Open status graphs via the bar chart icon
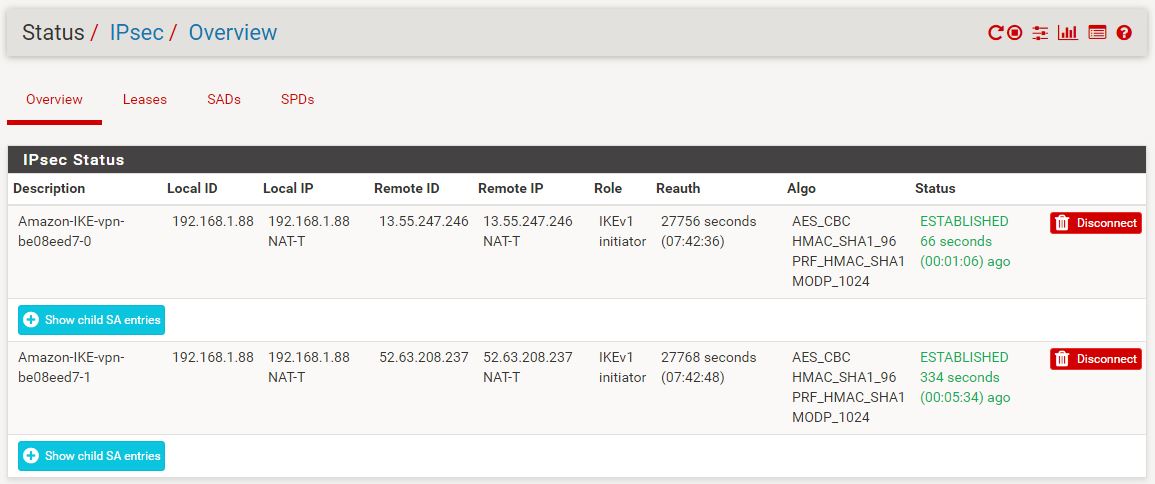Viewport: 1155px width, 484px height. (x=1067, y=32)
